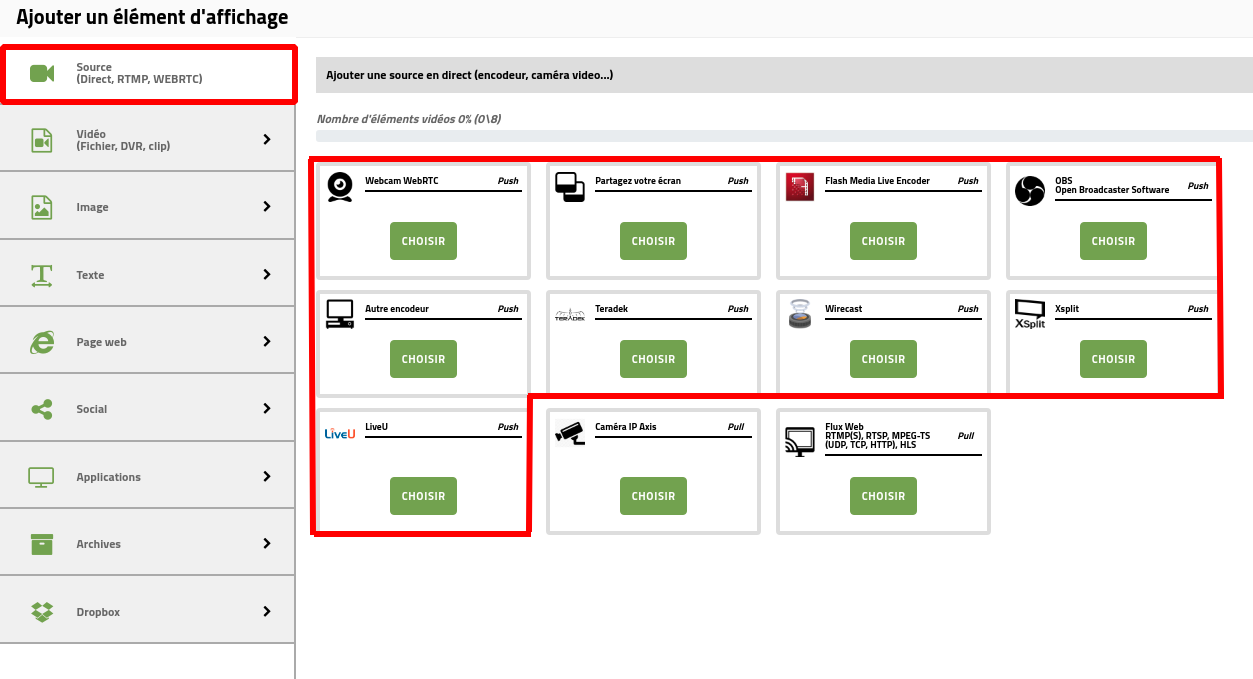Screen dimensions: 1253x679
Task: Click the 'Teradek' card title text
Action: (612, 309)
